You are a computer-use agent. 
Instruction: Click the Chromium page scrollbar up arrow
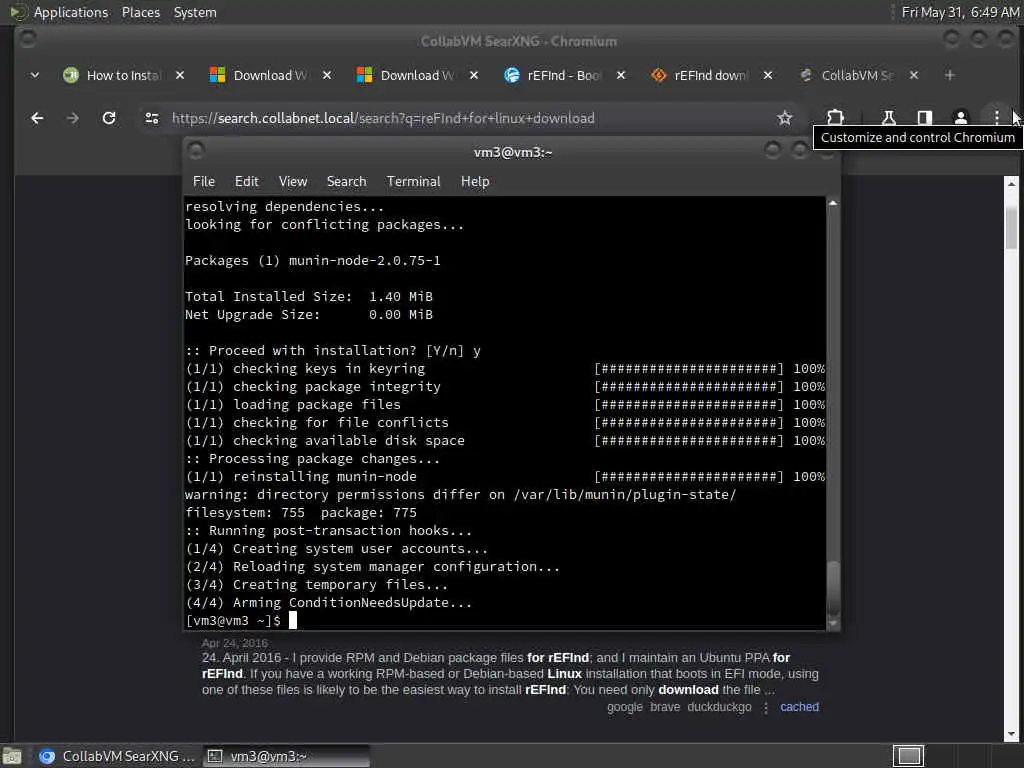click(x=1011, y=184)
